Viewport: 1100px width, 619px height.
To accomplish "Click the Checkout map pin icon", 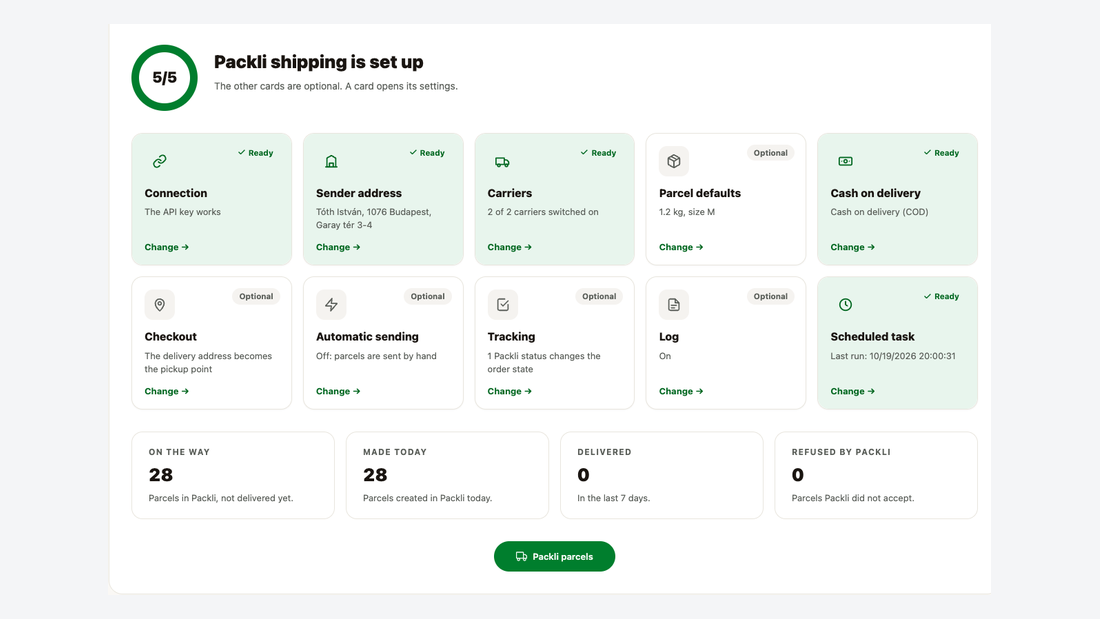I will point(160,305).
